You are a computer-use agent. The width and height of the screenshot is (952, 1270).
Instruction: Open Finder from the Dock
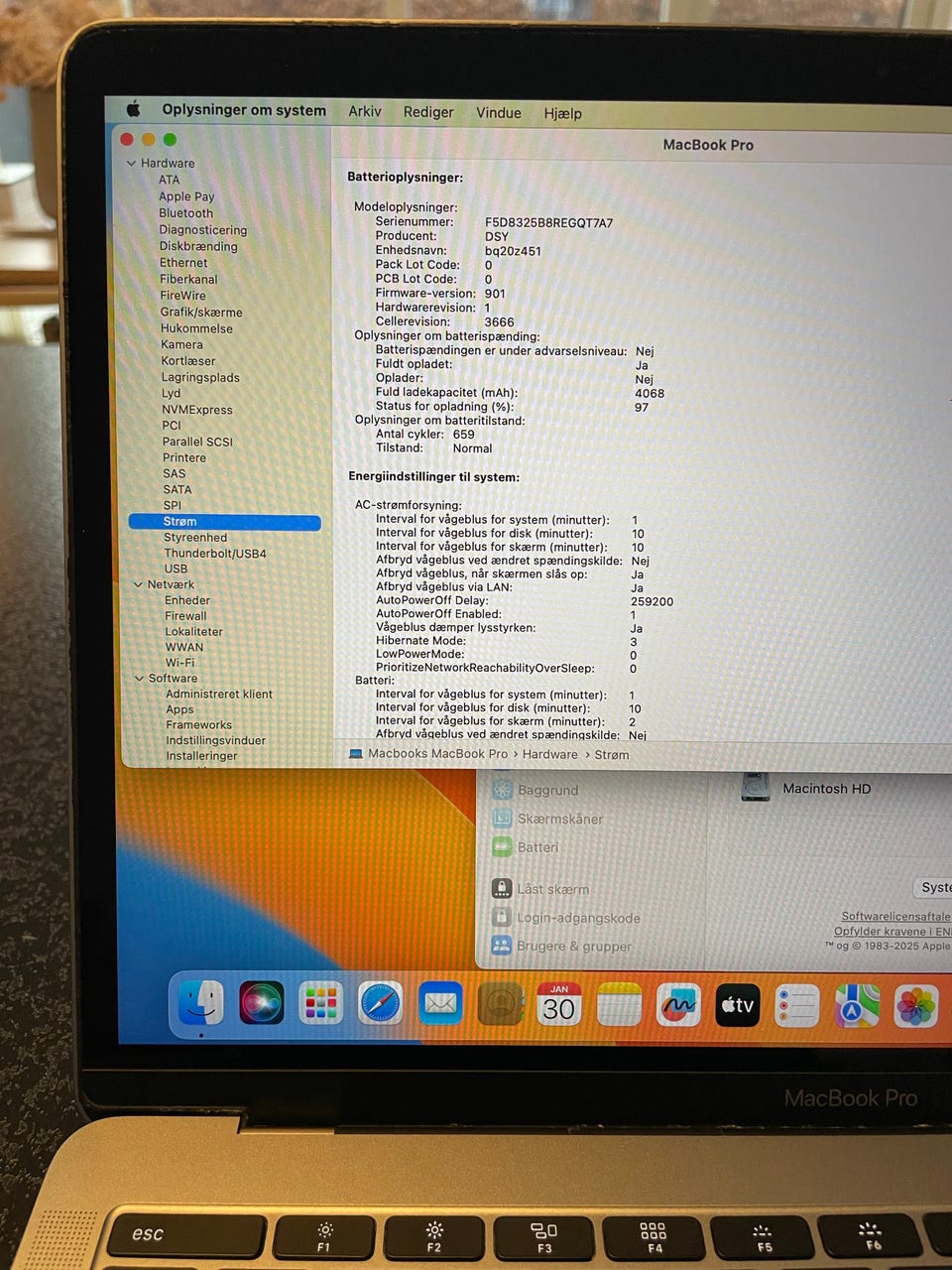[201, 1003]
